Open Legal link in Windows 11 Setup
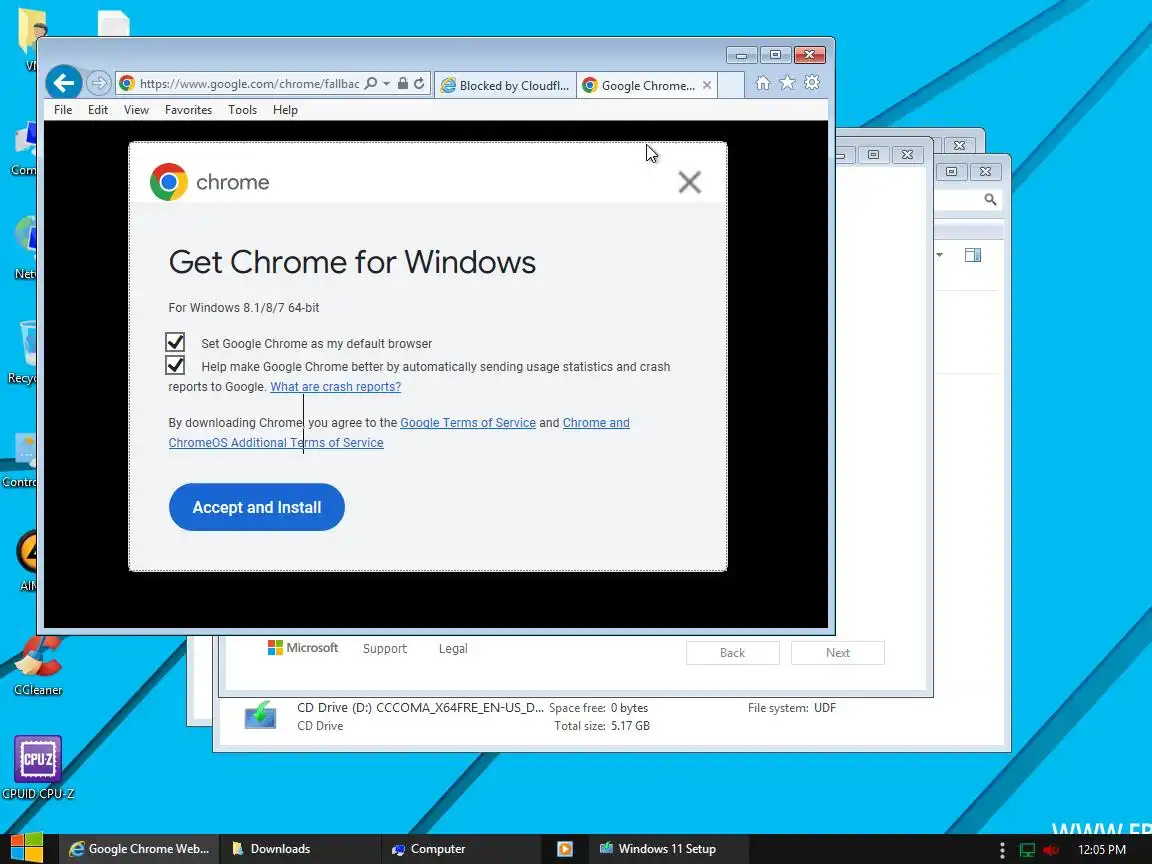The image size is (1152, 864). click(x=453, y=648)
